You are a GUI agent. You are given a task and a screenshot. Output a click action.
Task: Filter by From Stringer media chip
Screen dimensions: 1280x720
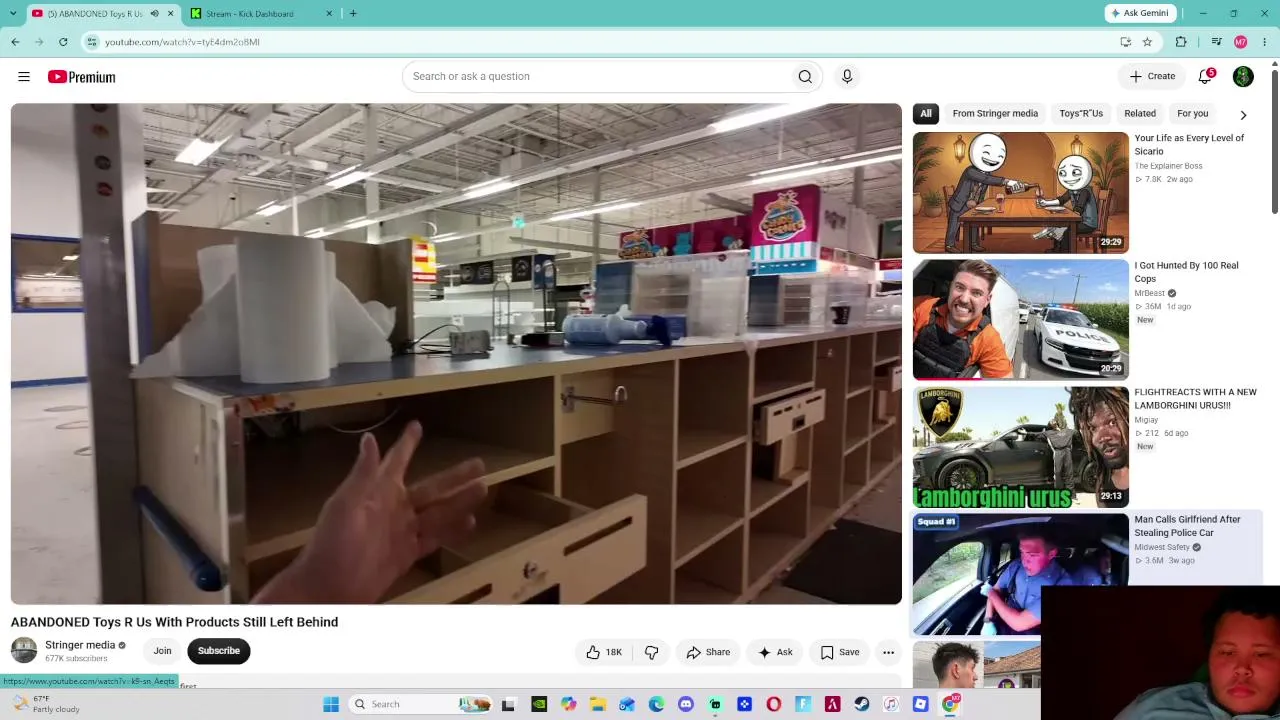pos(995,114)
